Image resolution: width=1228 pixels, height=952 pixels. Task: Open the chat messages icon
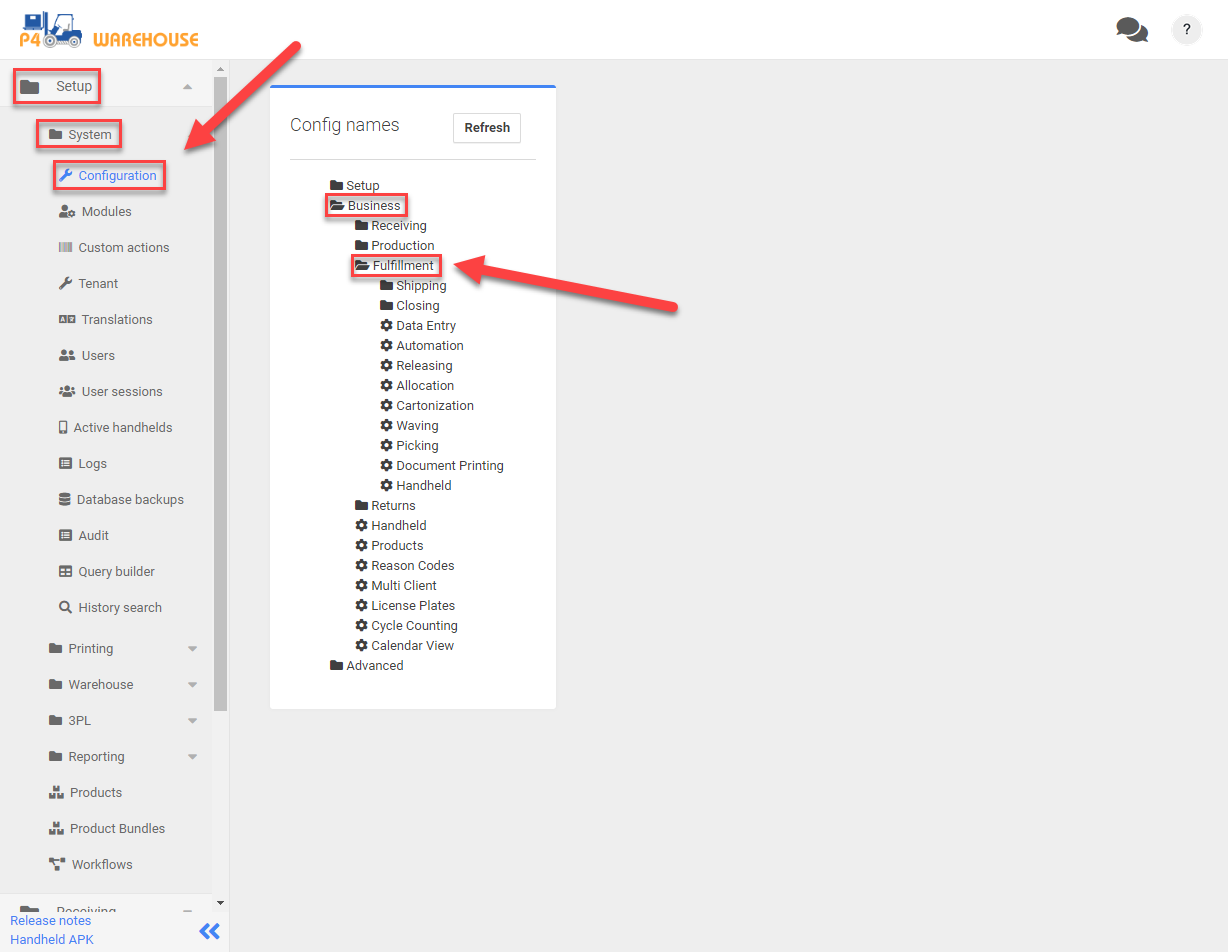pos(1131,30)
